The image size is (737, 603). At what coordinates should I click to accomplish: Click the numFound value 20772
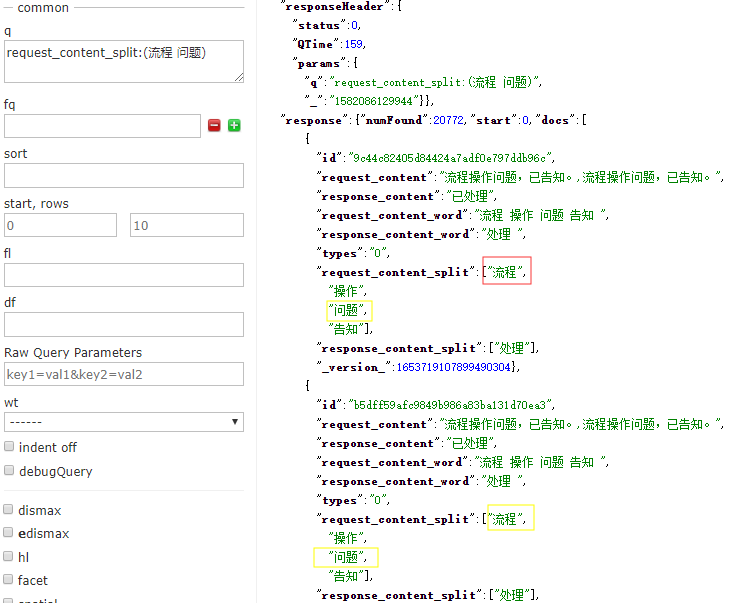click(x=448, y=120)
